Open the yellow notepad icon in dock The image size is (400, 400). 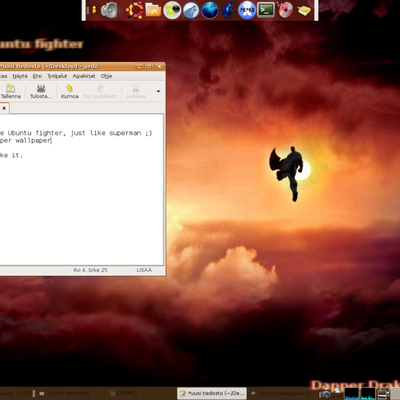(304, 11)
